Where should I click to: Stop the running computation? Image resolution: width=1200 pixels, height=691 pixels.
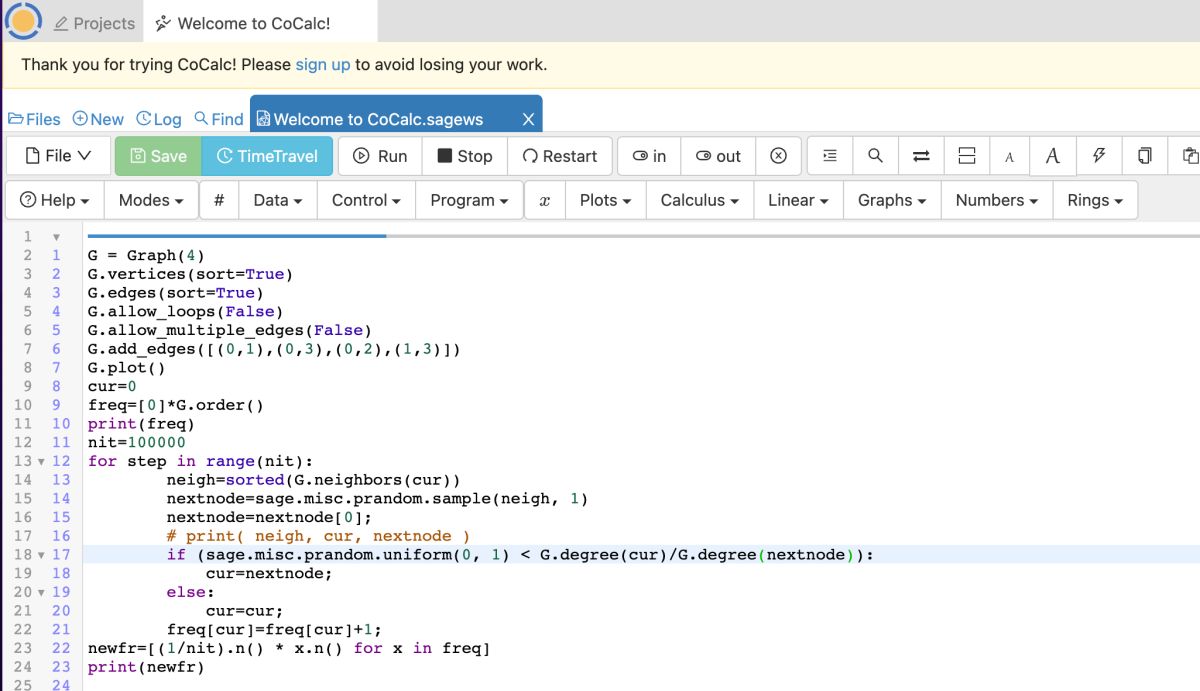(465, 156)
